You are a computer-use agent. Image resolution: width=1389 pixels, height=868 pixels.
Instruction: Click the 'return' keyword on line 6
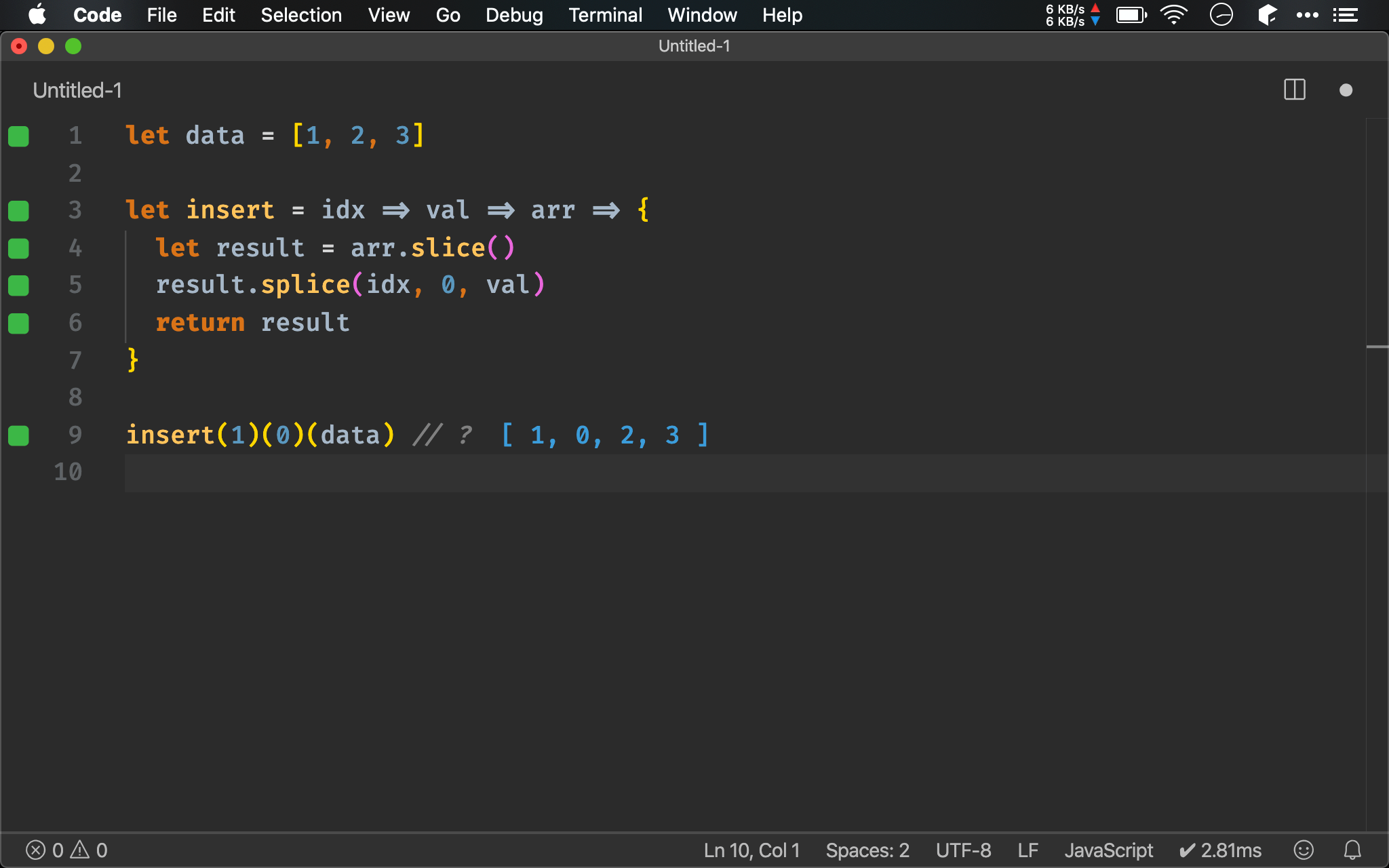tap(200, 323)
